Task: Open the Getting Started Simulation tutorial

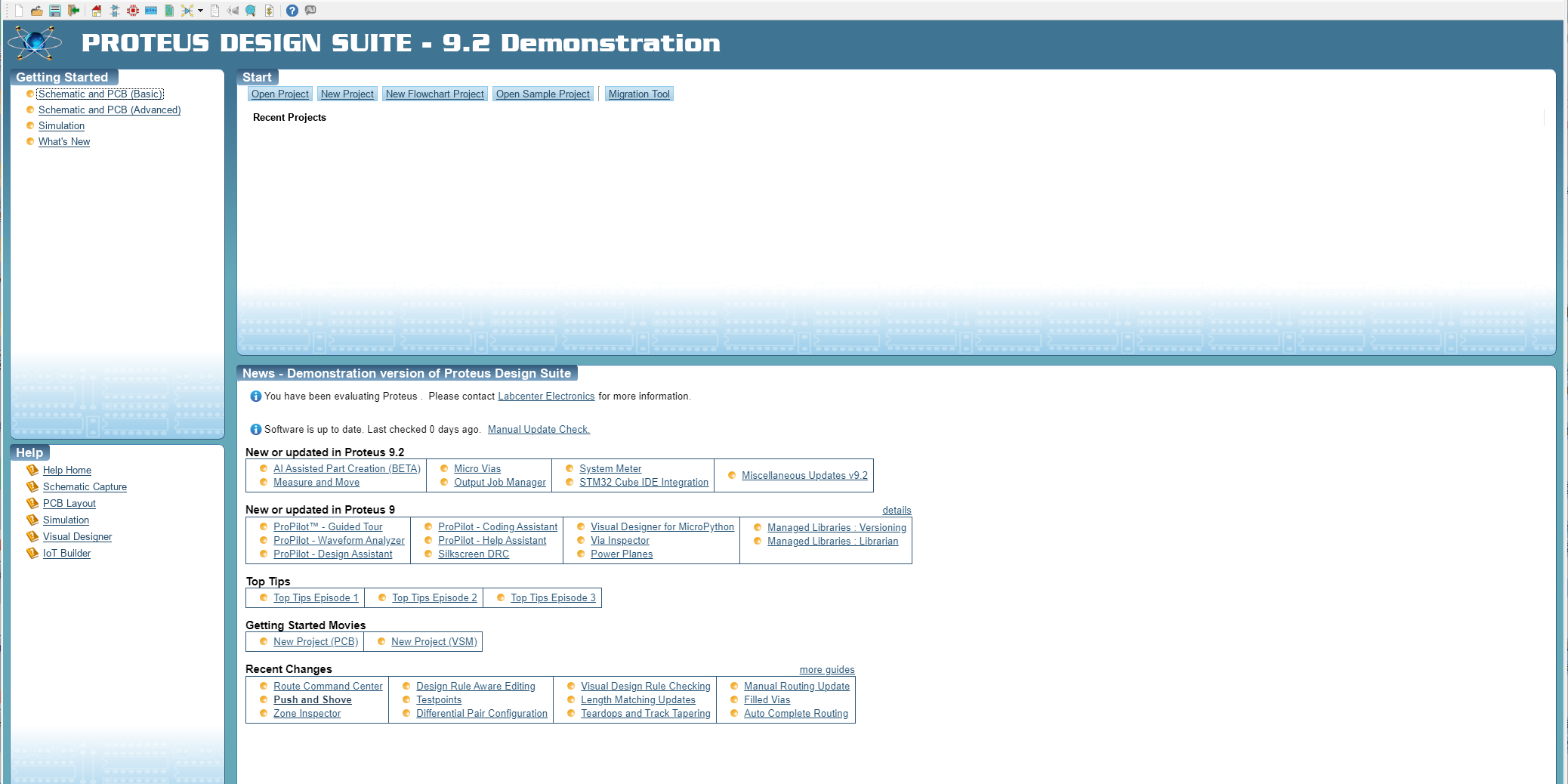Action: (62, 125)
